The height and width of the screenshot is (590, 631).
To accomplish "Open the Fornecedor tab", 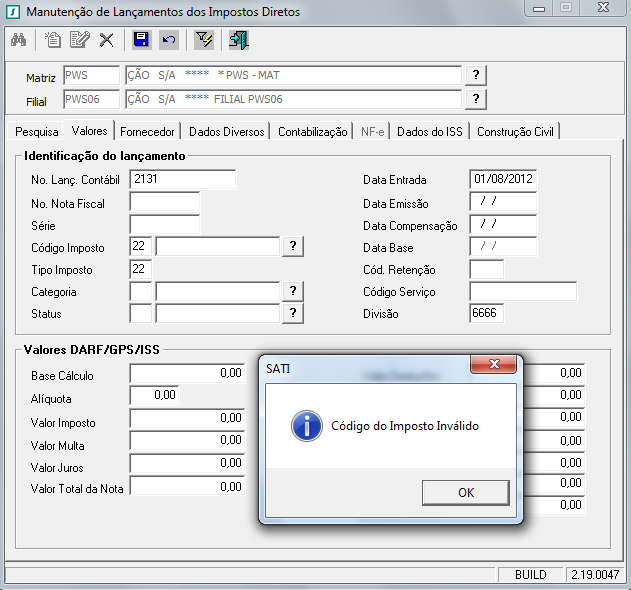I will 147,132.
